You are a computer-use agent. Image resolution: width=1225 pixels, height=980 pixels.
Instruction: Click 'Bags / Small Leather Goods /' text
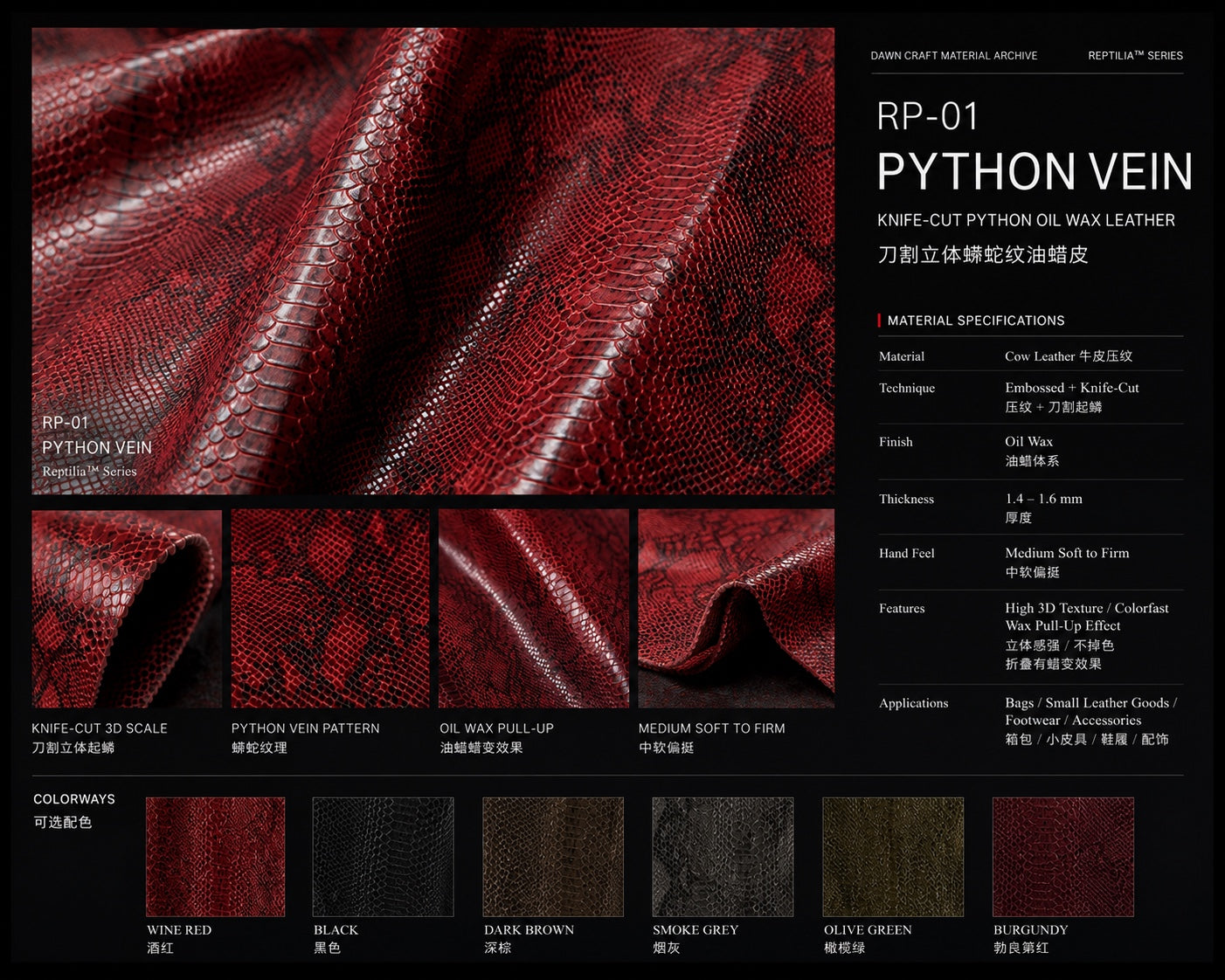(1090, 702)
